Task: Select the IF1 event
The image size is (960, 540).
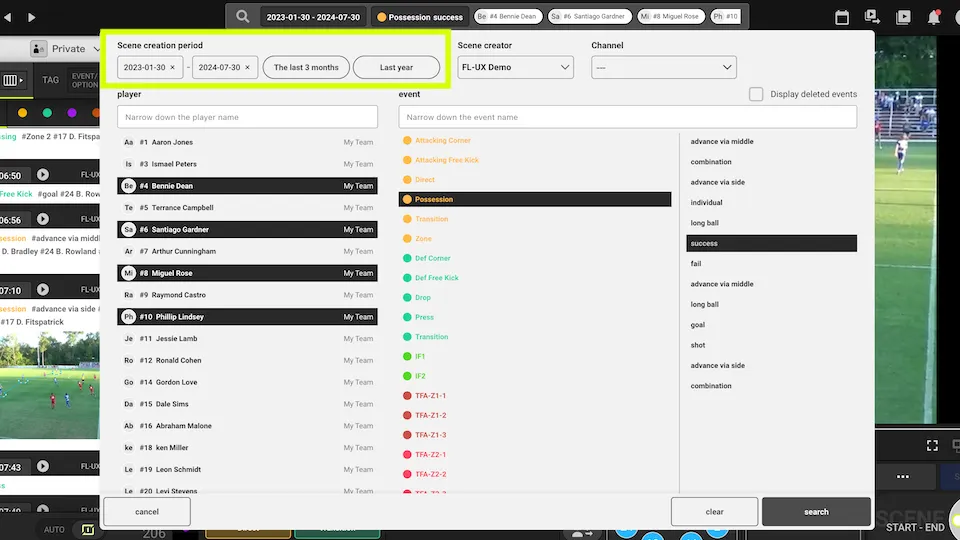Action: pyautogui.click(x=534, y=356)
